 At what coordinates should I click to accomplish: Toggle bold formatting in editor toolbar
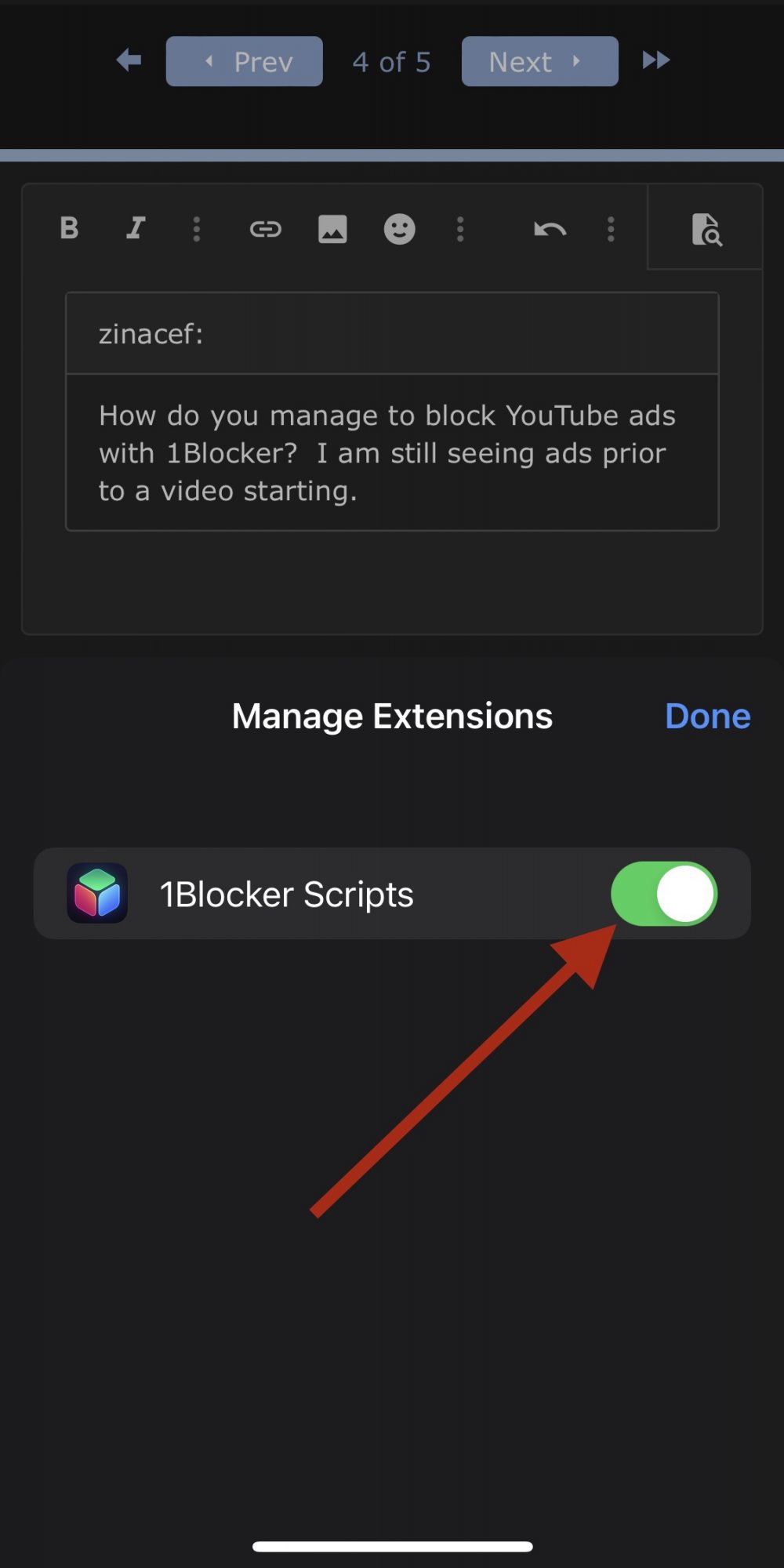[x=69, y=228]
